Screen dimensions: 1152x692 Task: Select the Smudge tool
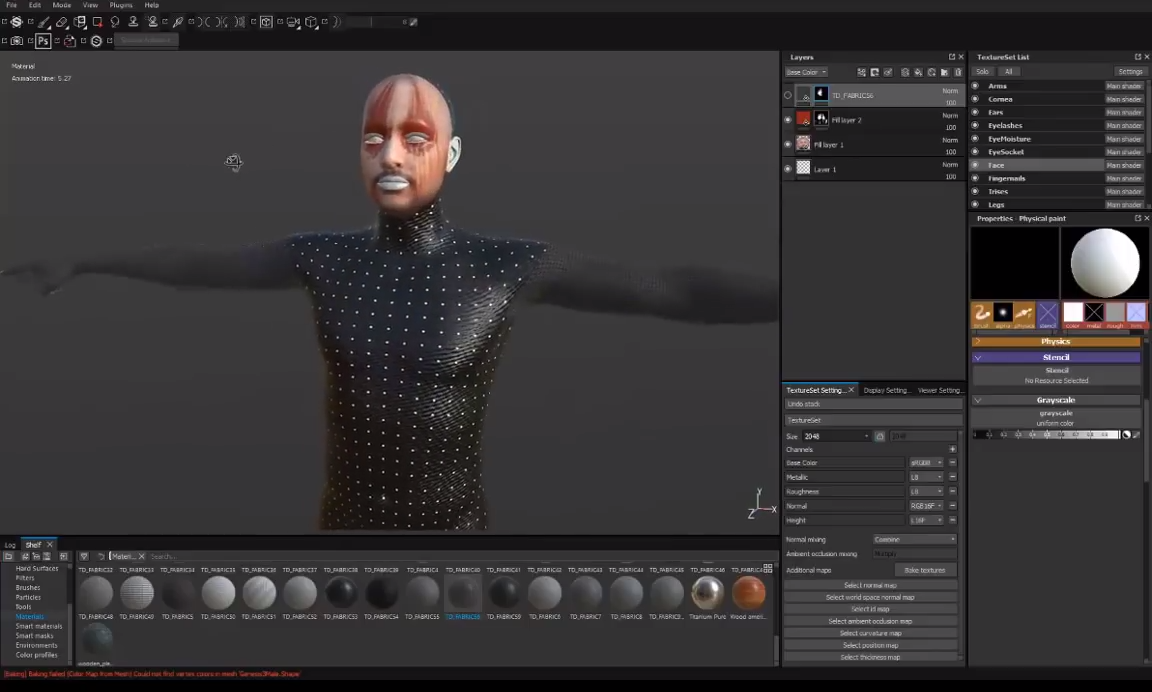point(115,22)
